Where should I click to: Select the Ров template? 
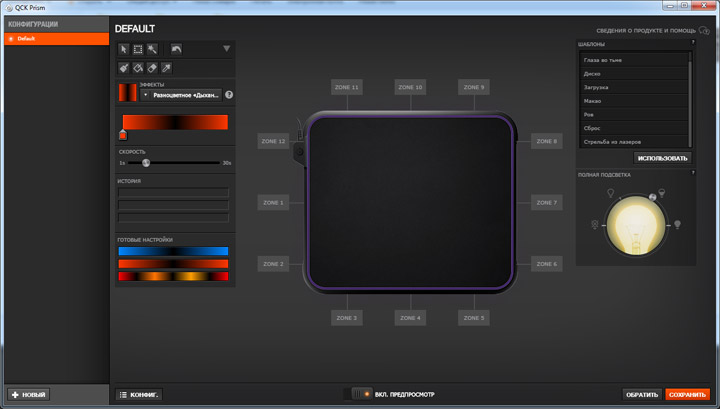tap(634, 114)
